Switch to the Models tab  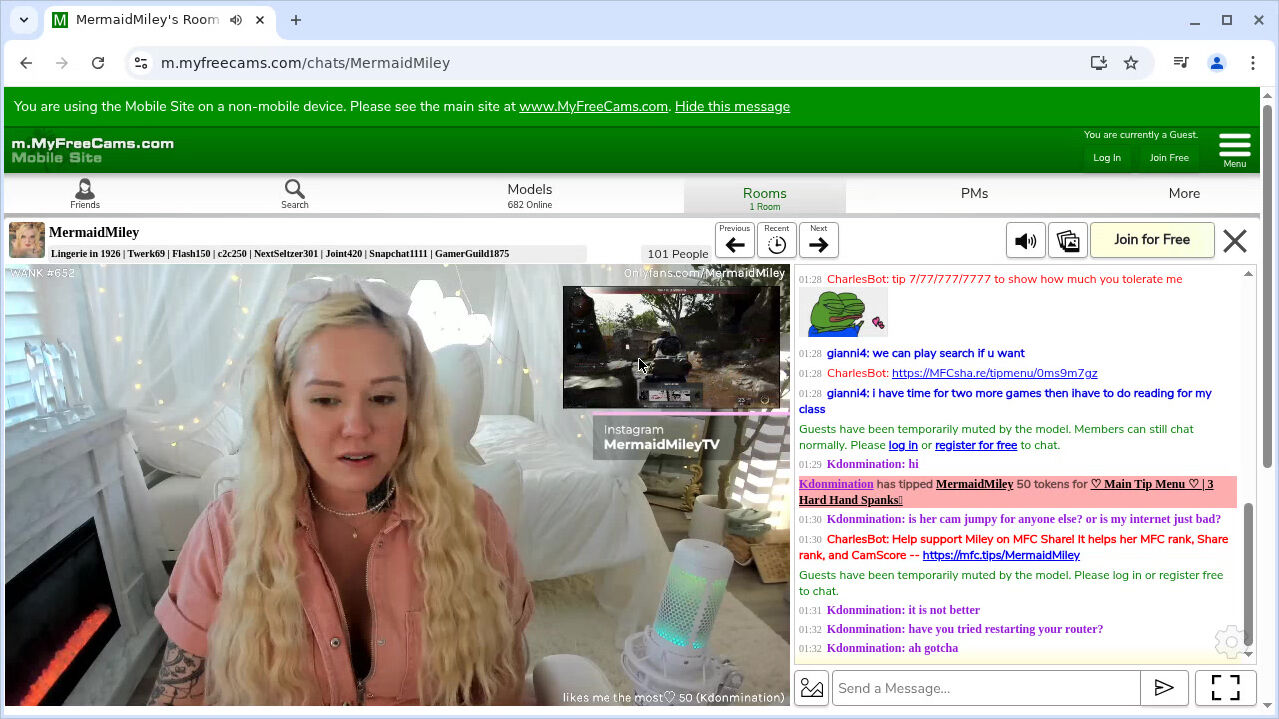(x=529, y=194)
